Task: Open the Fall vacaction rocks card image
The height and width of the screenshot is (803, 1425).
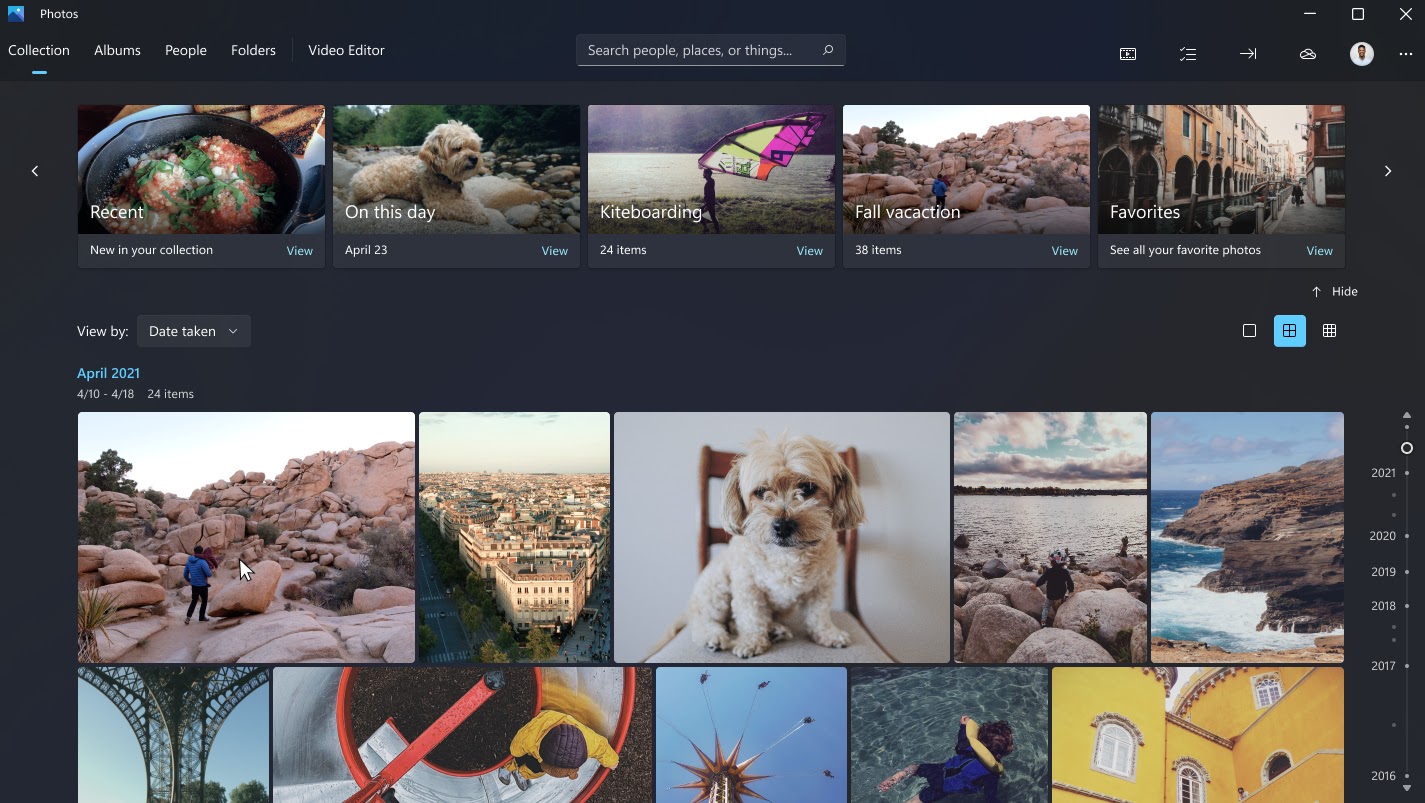Action: point(966,170)
